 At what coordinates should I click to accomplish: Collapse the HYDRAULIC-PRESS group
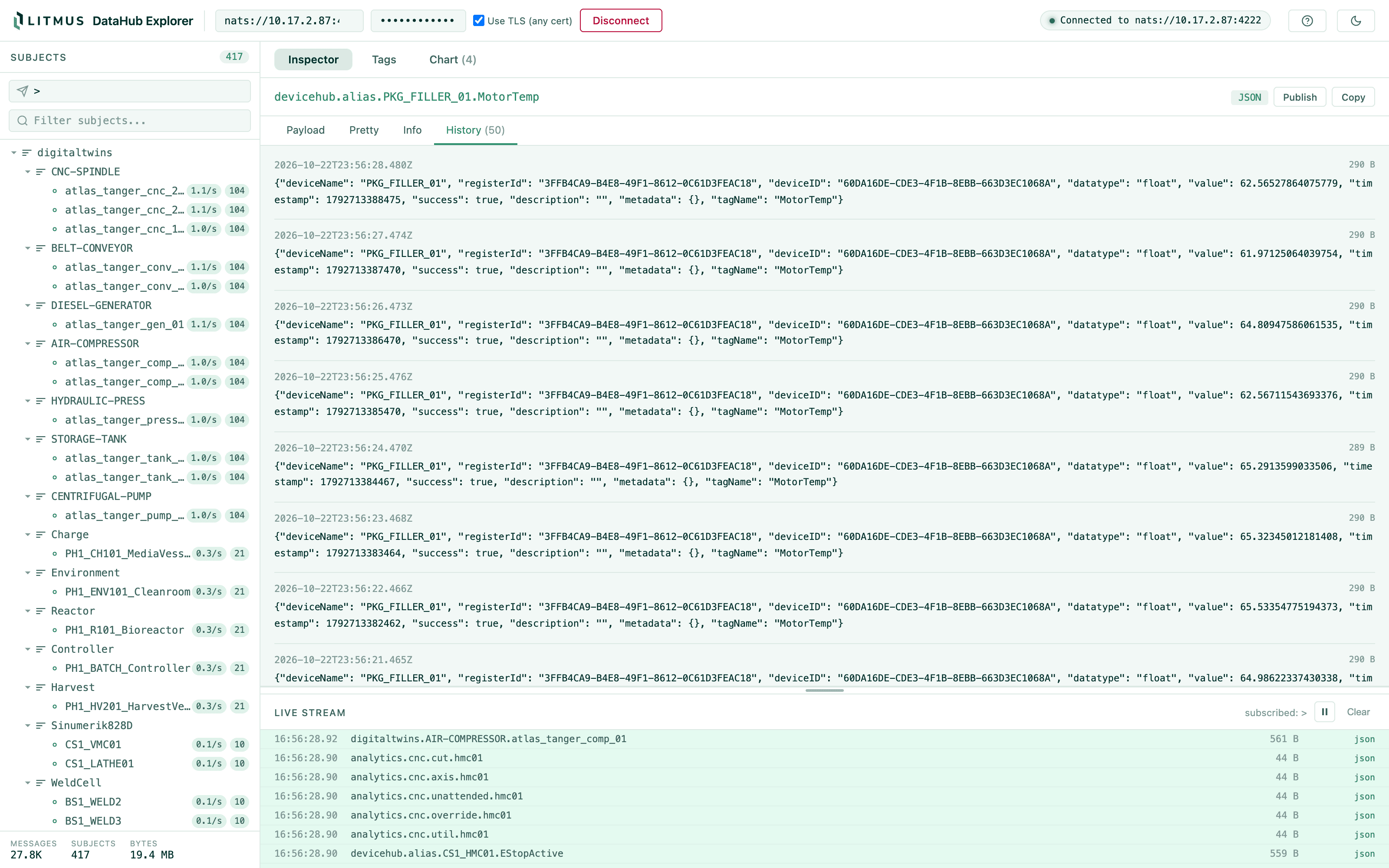(27, 401)
